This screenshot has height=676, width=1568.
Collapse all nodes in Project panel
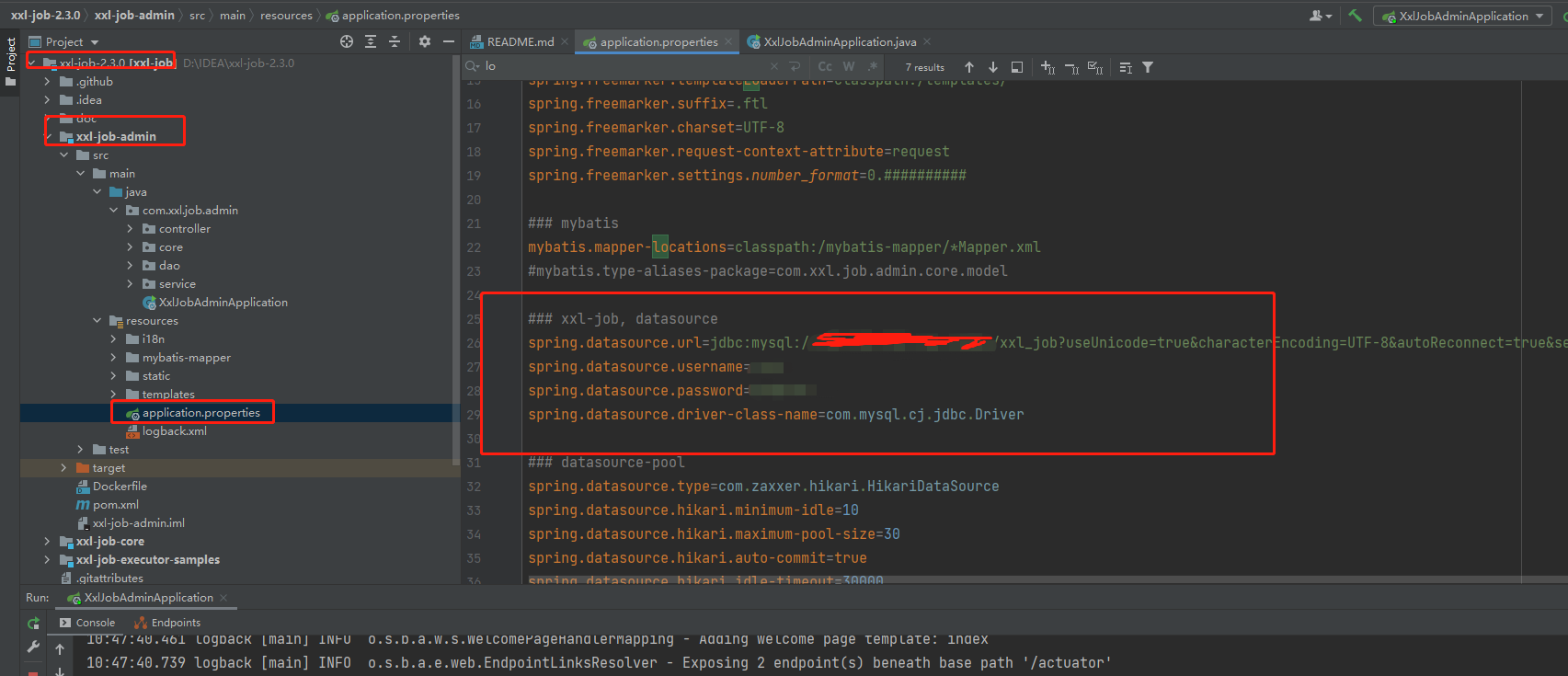tap(395, 41)
